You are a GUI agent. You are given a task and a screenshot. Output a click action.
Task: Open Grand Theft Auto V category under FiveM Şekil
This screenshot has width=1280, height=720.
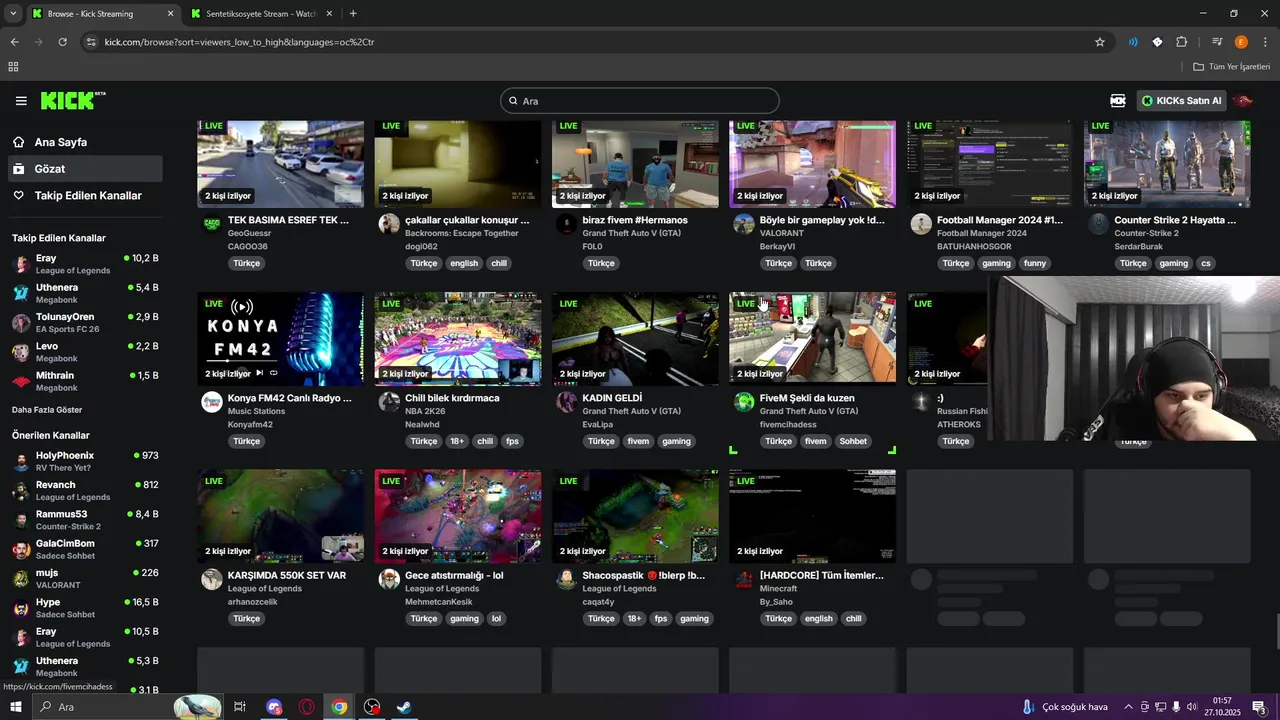809,411
